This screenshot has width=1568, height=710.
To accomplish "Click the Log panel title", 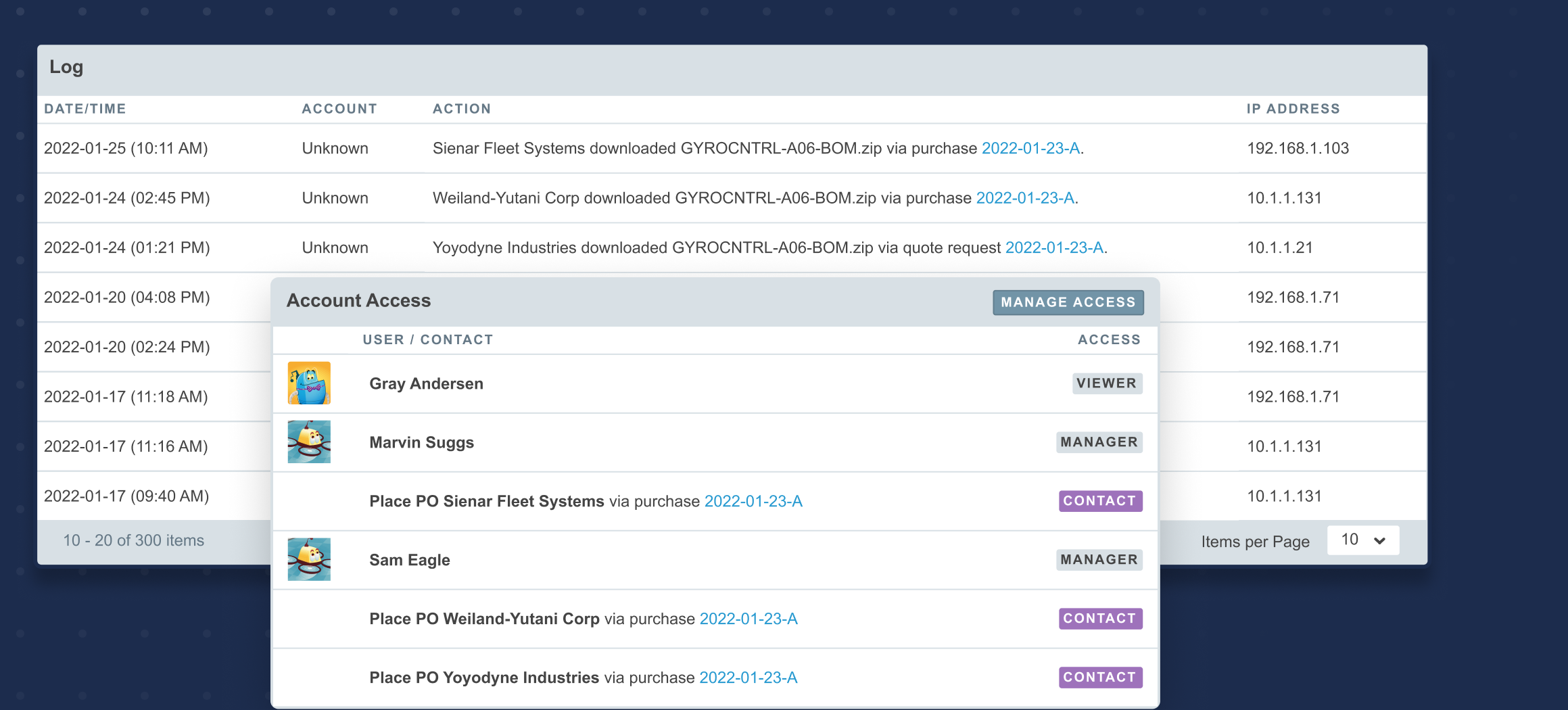I will click(66, 67).
